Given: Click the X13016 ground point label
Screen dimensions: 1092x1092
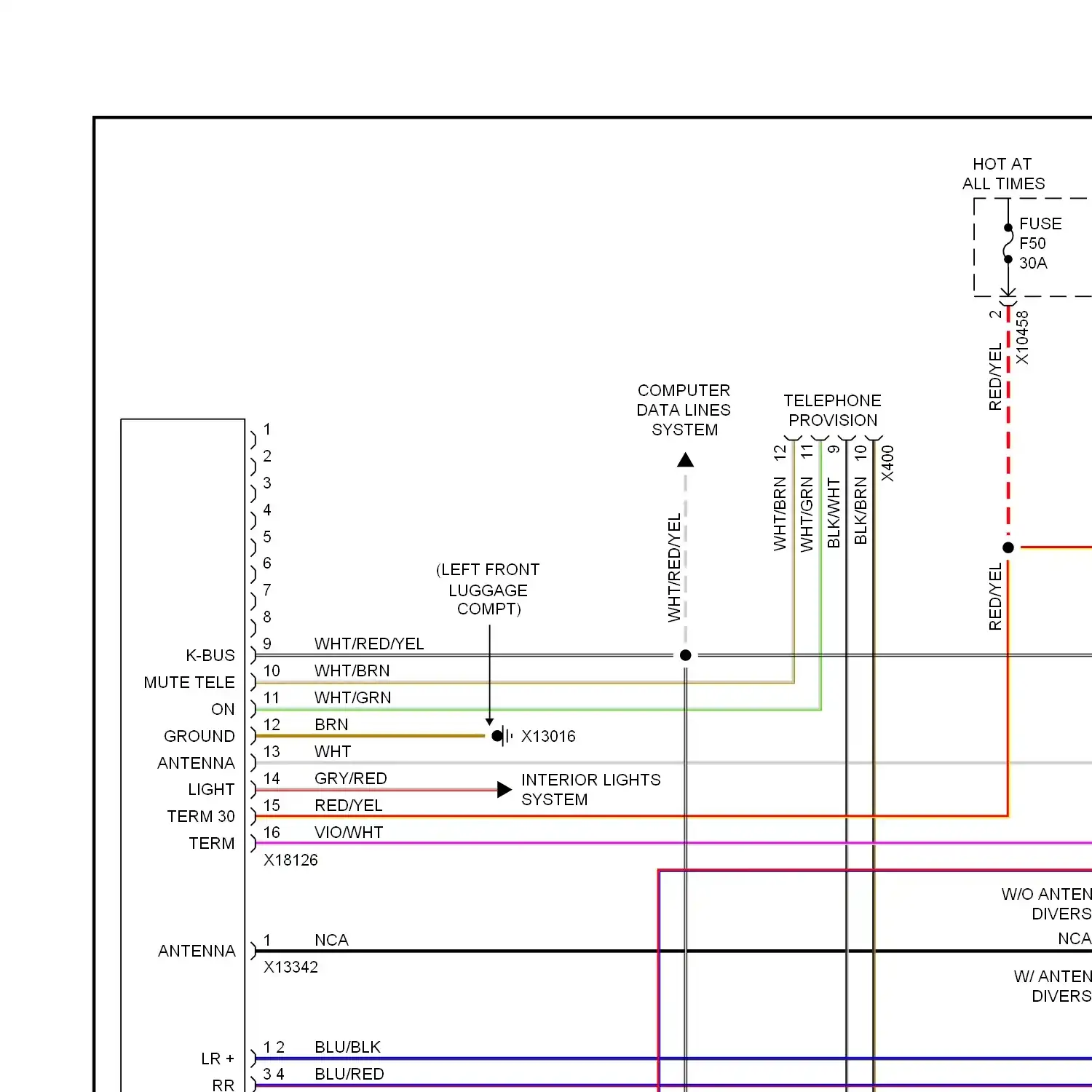Looking at the screenshot, I should 548,736.
